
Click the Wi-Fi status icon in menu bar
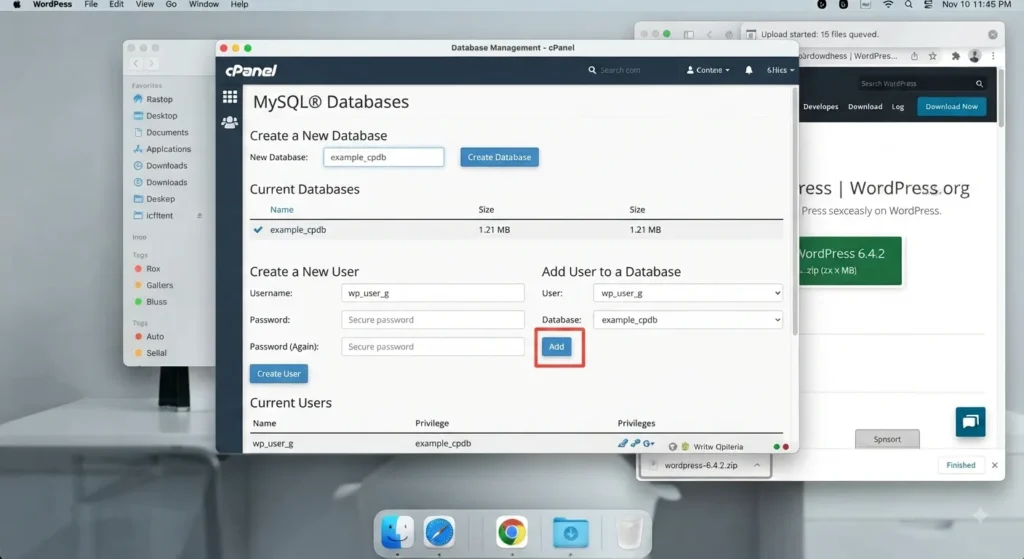(x=888, y=5)
